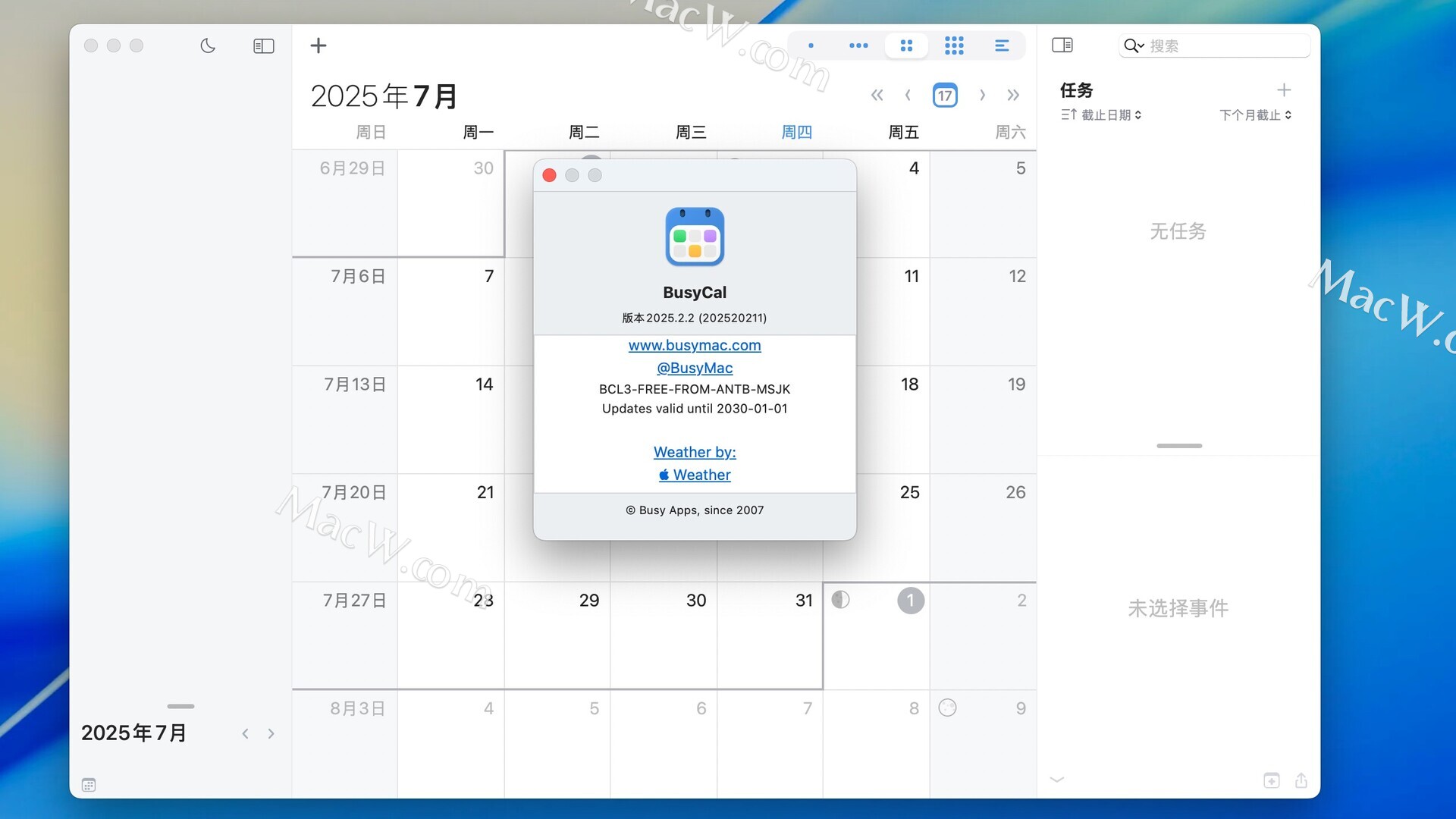
Task: Select July 4 day cell
Action: 893,203
